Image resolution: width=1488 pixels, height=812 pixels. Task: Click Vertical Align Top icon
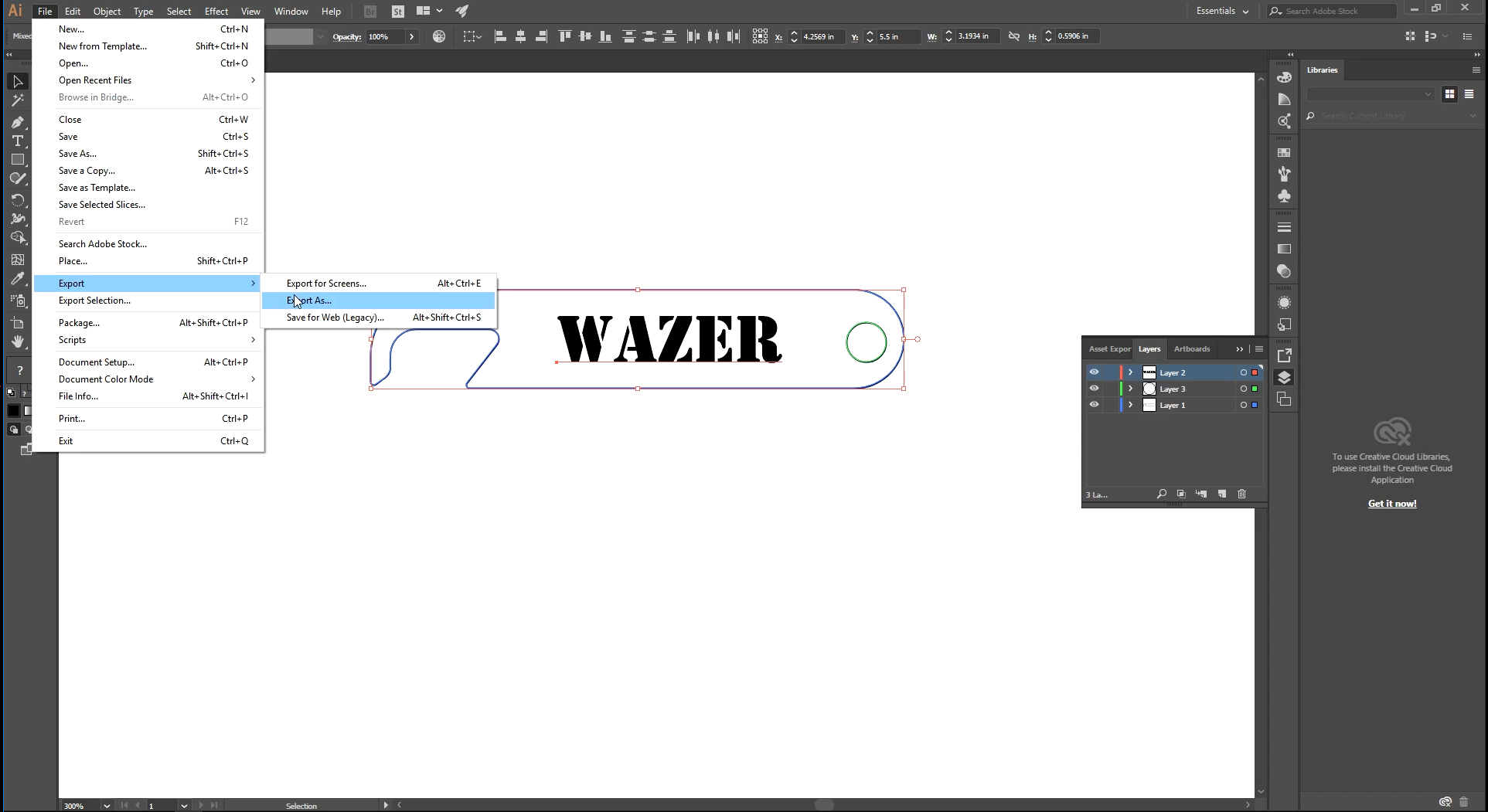tap(565, 36)
